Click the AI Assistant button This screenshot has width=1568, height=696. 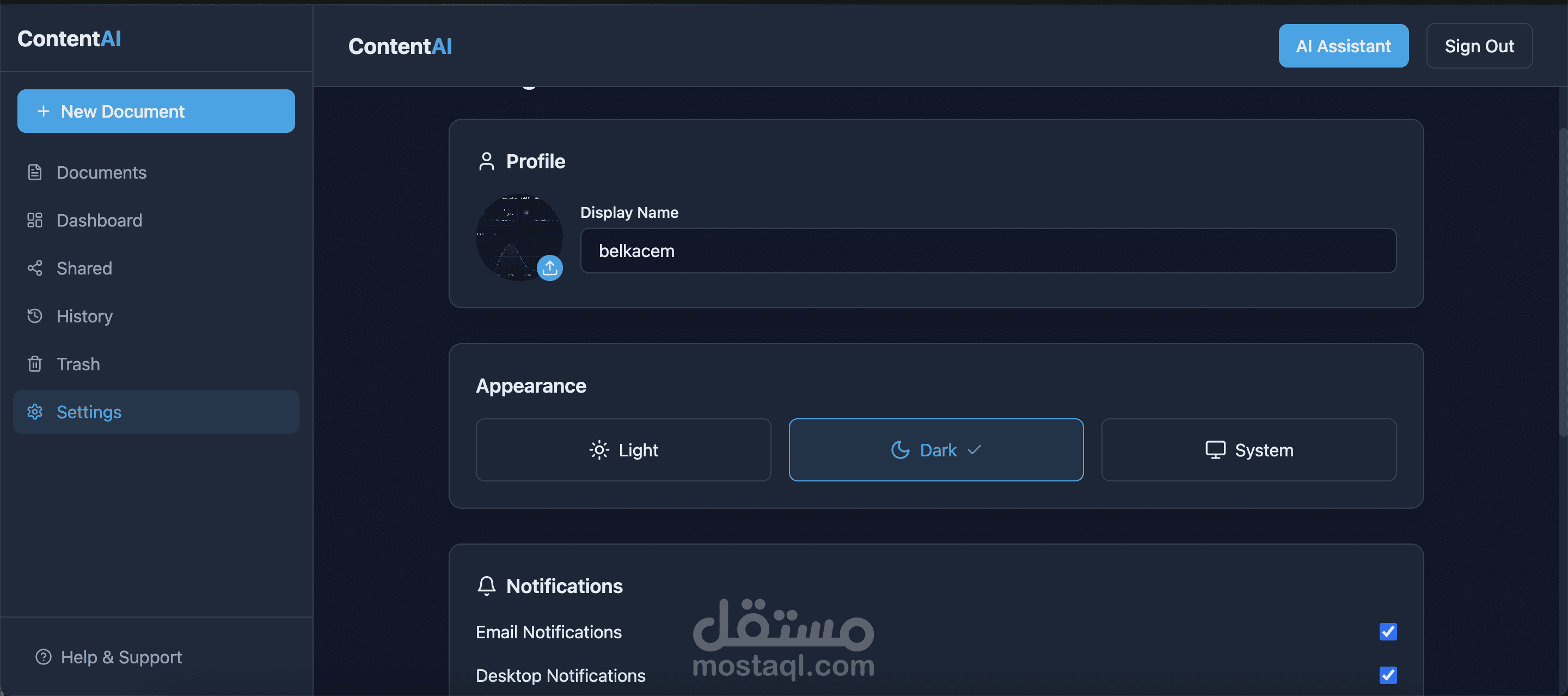[x=1343, y=46]
